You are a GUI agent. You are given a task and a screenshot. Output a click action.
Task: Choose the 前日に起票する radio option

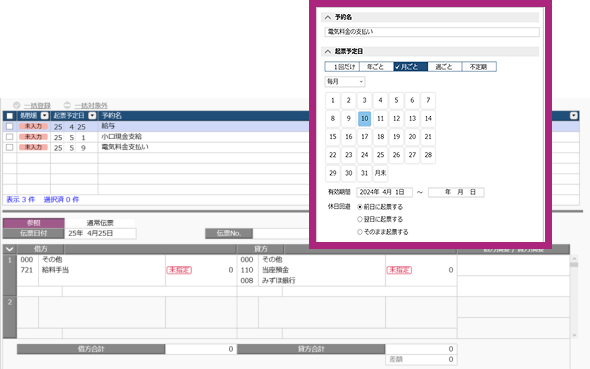coord(360,207)
